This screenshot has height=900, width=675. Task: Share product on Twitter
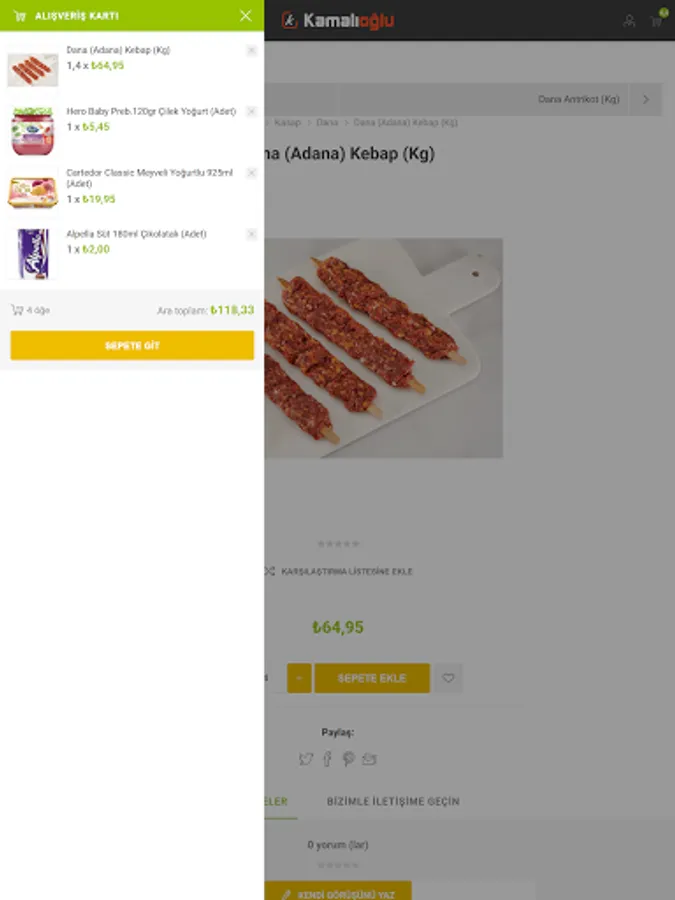(306, 759)
